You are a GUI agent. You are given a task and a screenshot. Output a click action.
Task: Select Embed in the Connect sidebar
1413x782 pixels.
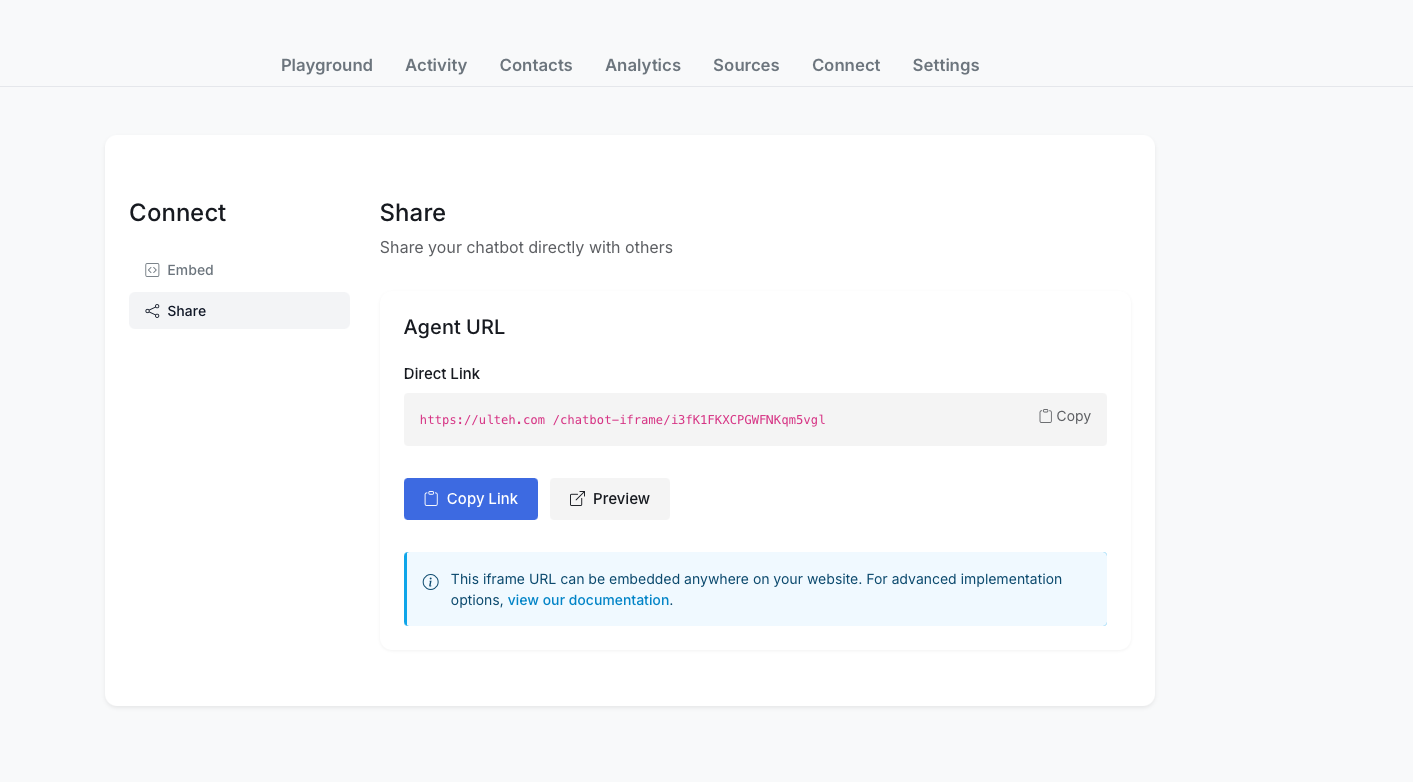(x=190, y=270)
